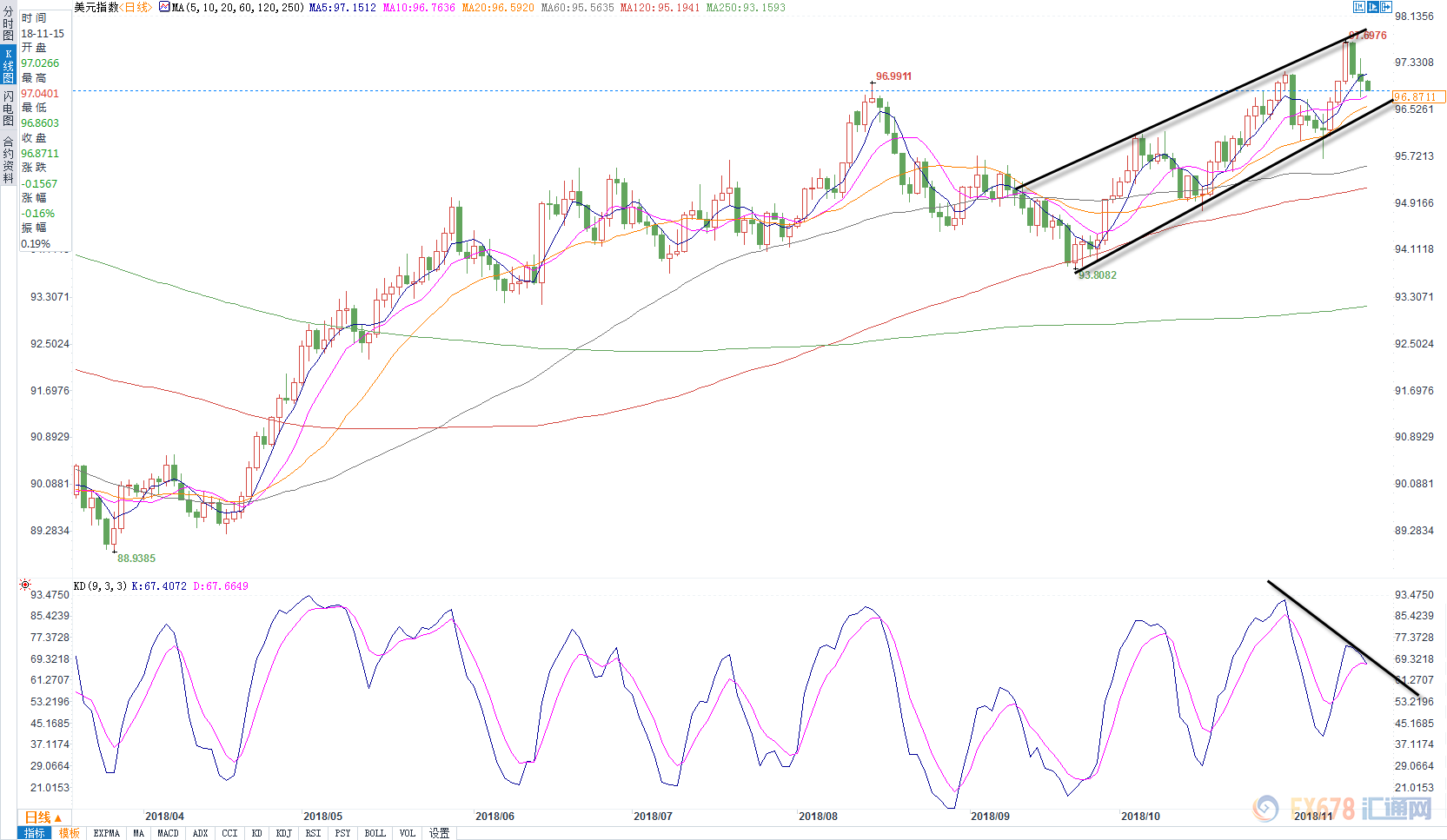
Task: Choose the PSY indicator
Action: tap(342, 833)
